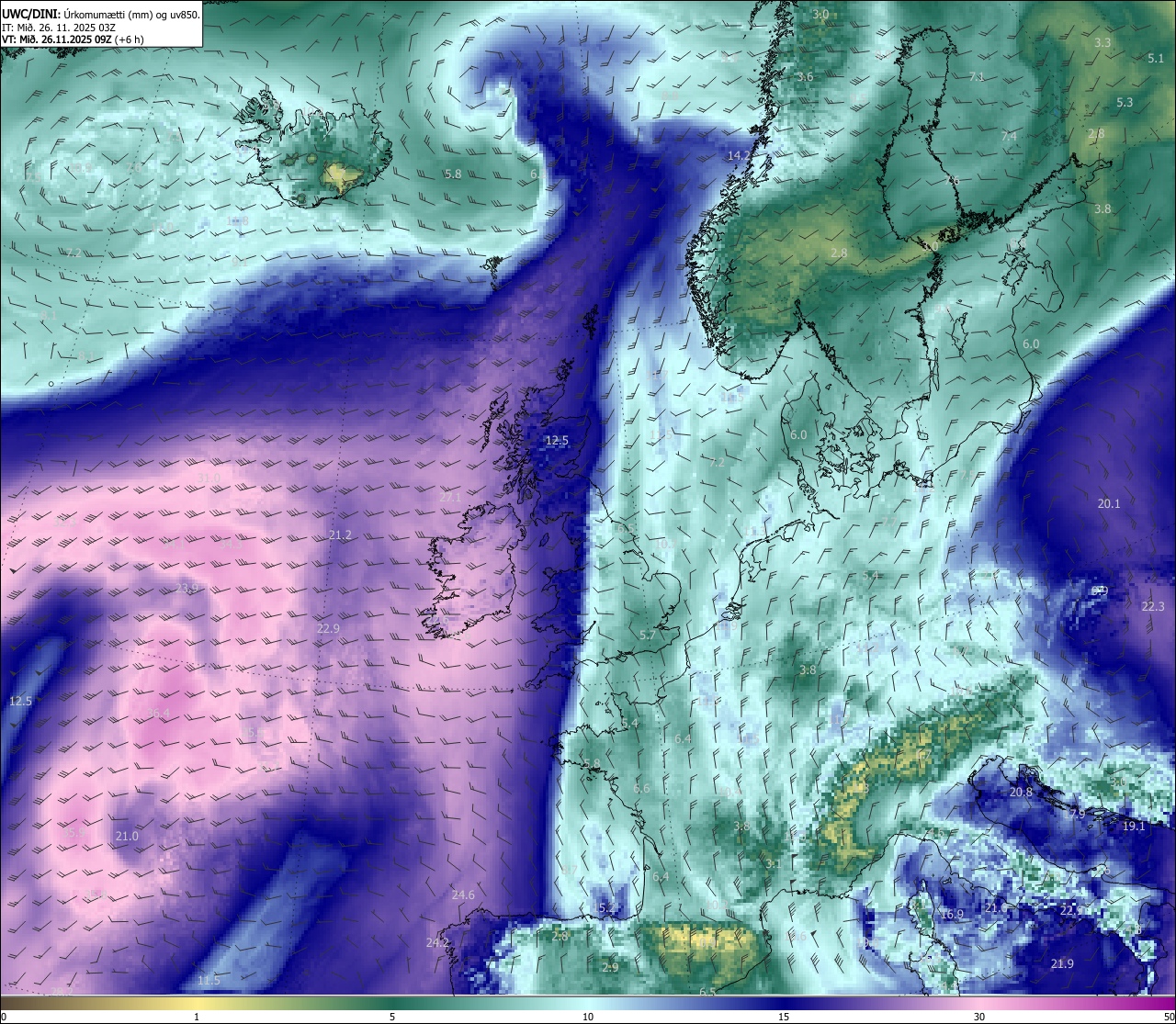Image resolution: width=1176 pixels, height=1024 pixels.
Task: Click the 3.0 value at the map top
Action: (820, 15)
